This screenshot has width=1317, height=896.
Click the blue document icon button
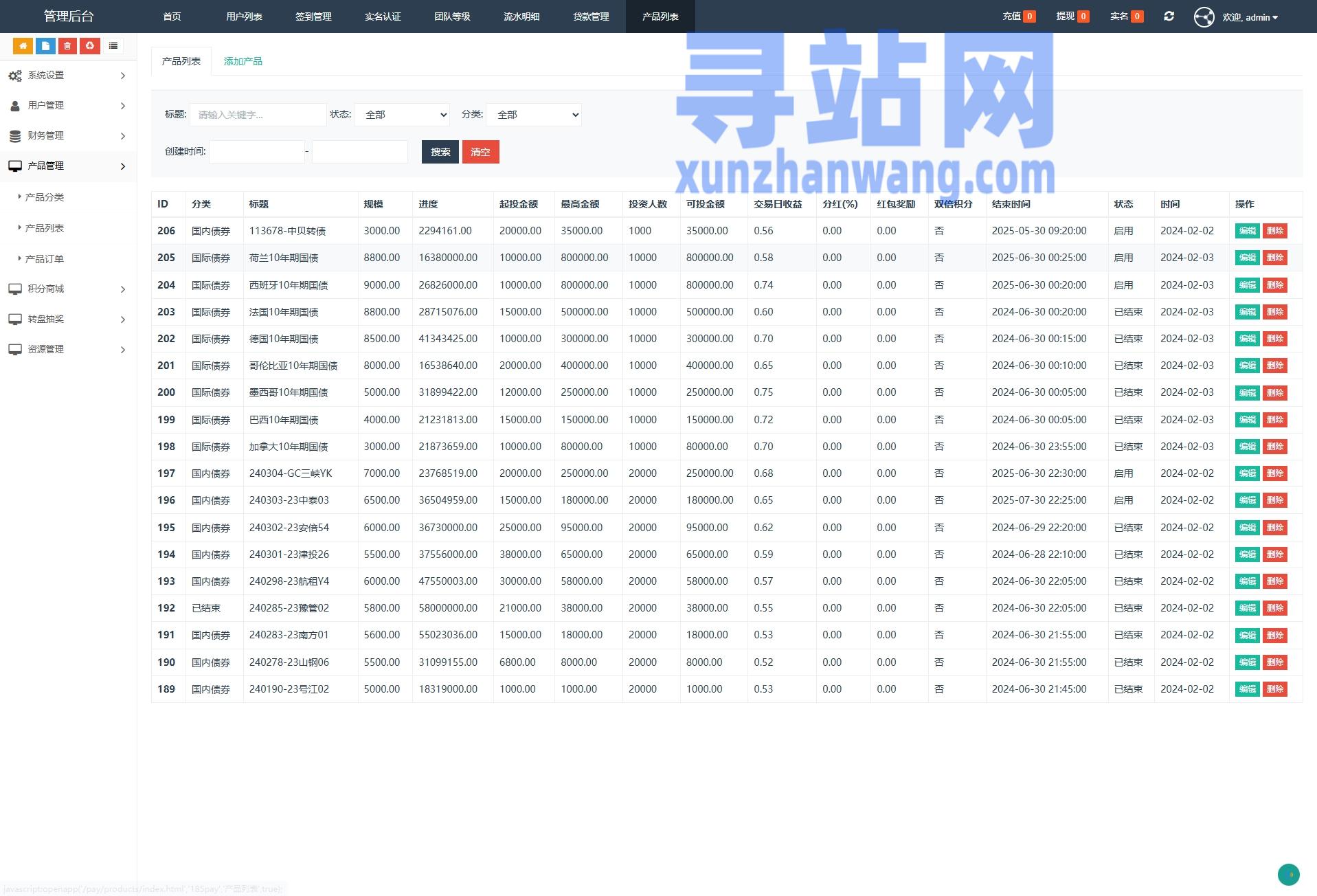coord(45,46)
